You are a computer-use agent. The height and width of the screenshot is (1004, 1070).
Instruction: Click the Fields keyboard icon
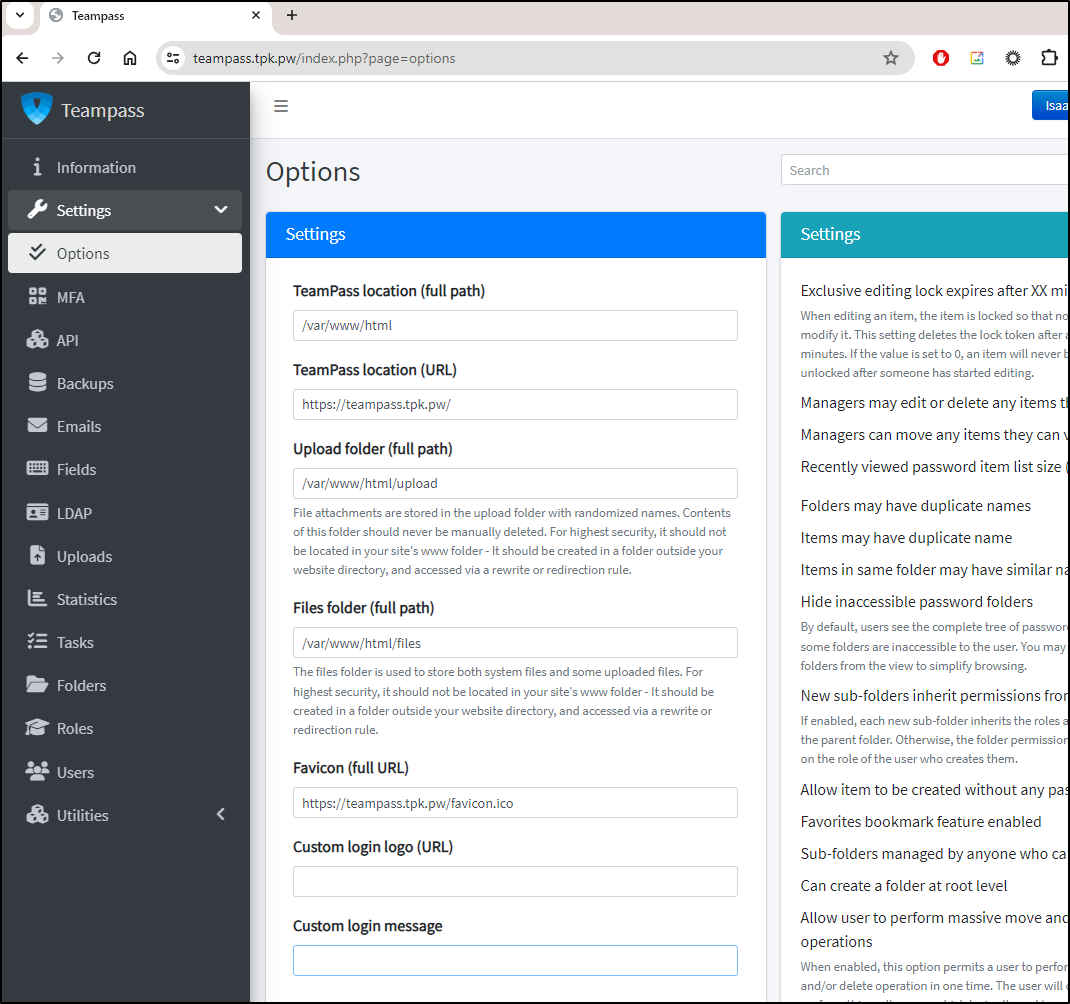tap(37, 468)
